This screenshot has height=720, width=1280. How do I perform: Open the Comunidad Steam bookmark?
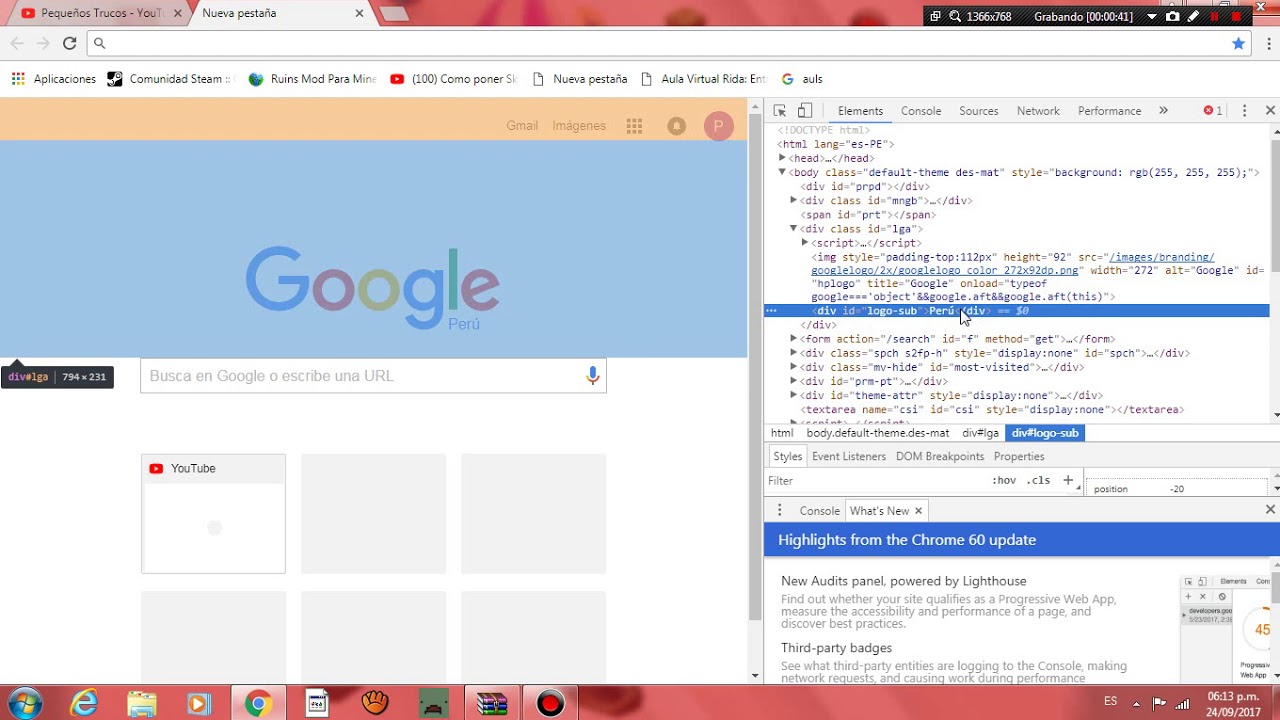[x=169, y=79]
